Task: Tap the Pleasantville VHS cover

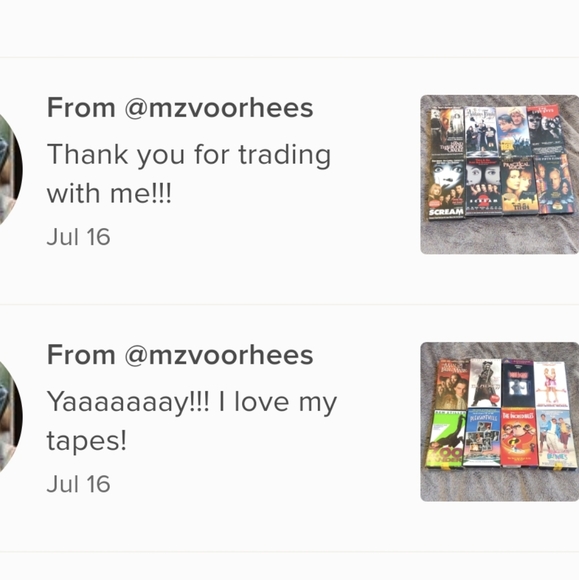Action: tap(482, 438)
